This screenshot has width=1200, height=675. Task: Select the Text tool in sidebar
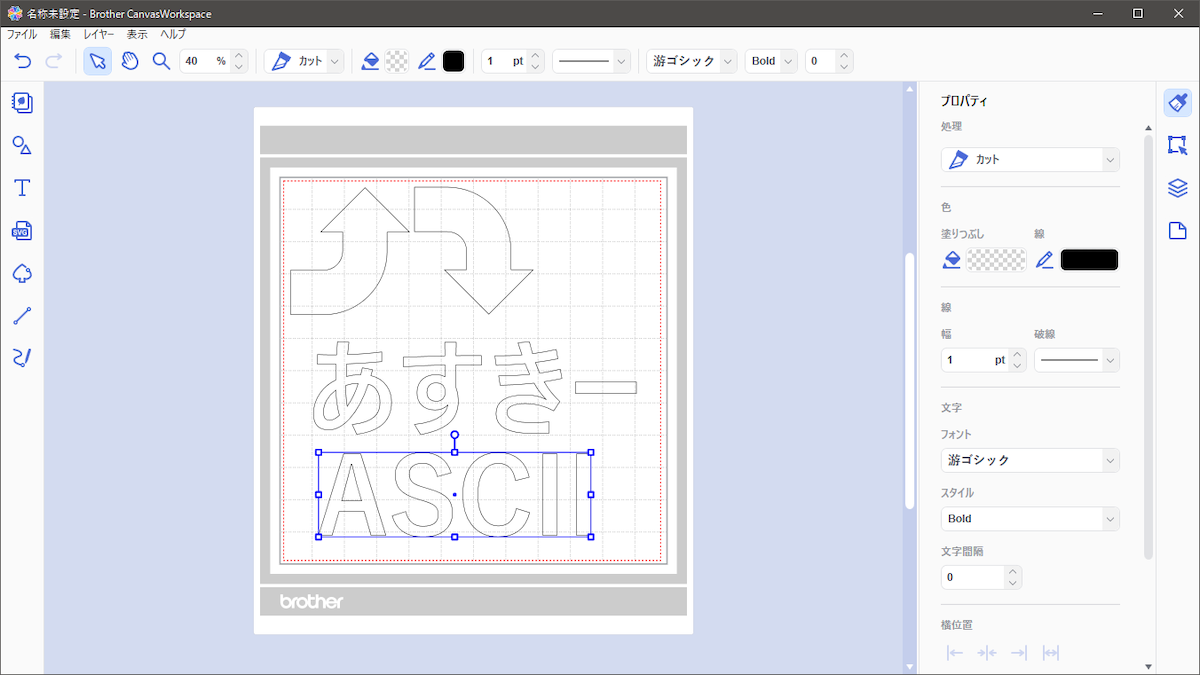22,188
